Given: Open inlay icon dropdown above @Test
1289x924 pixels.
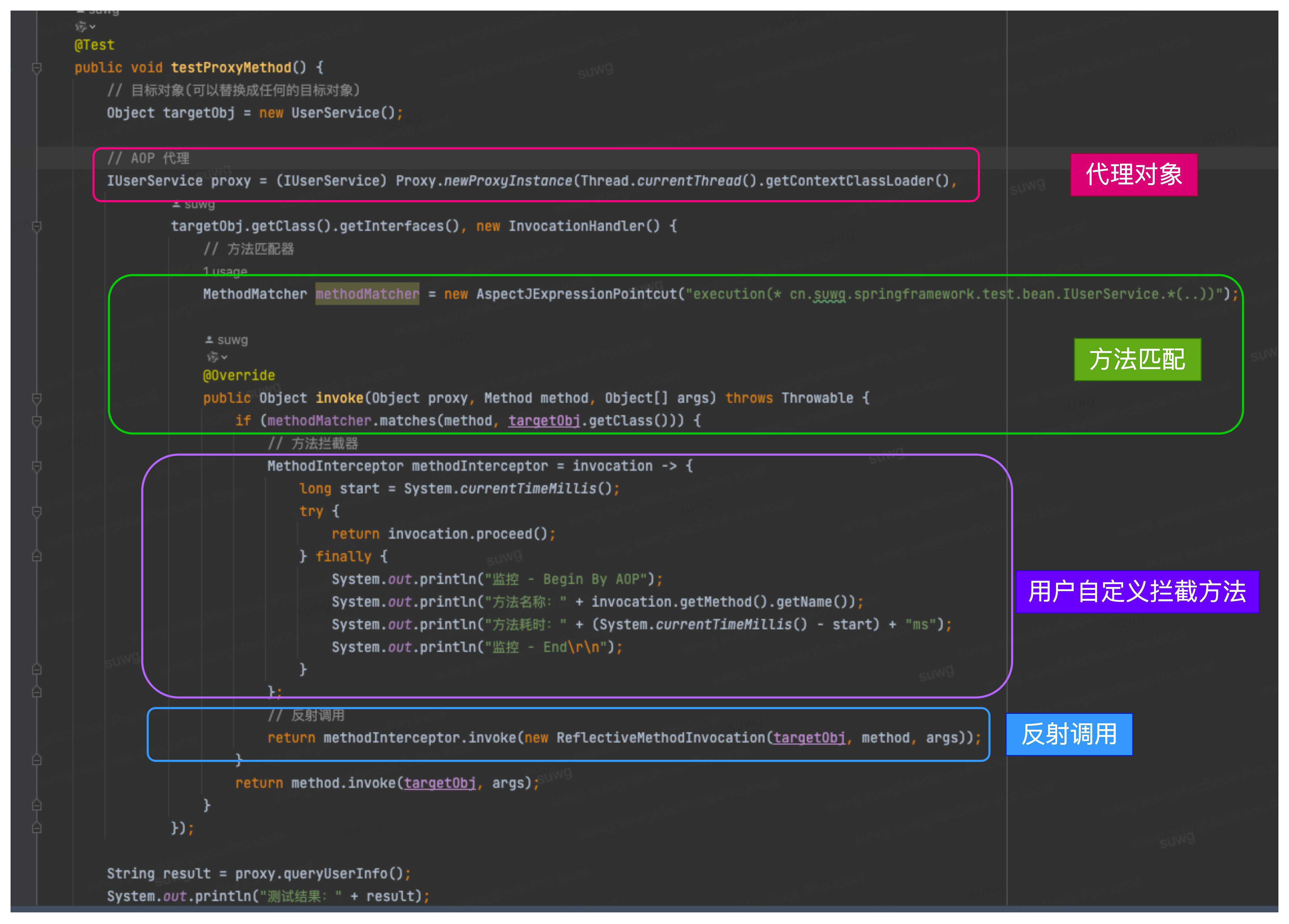Looking at the screenshot, I should 85,27.
